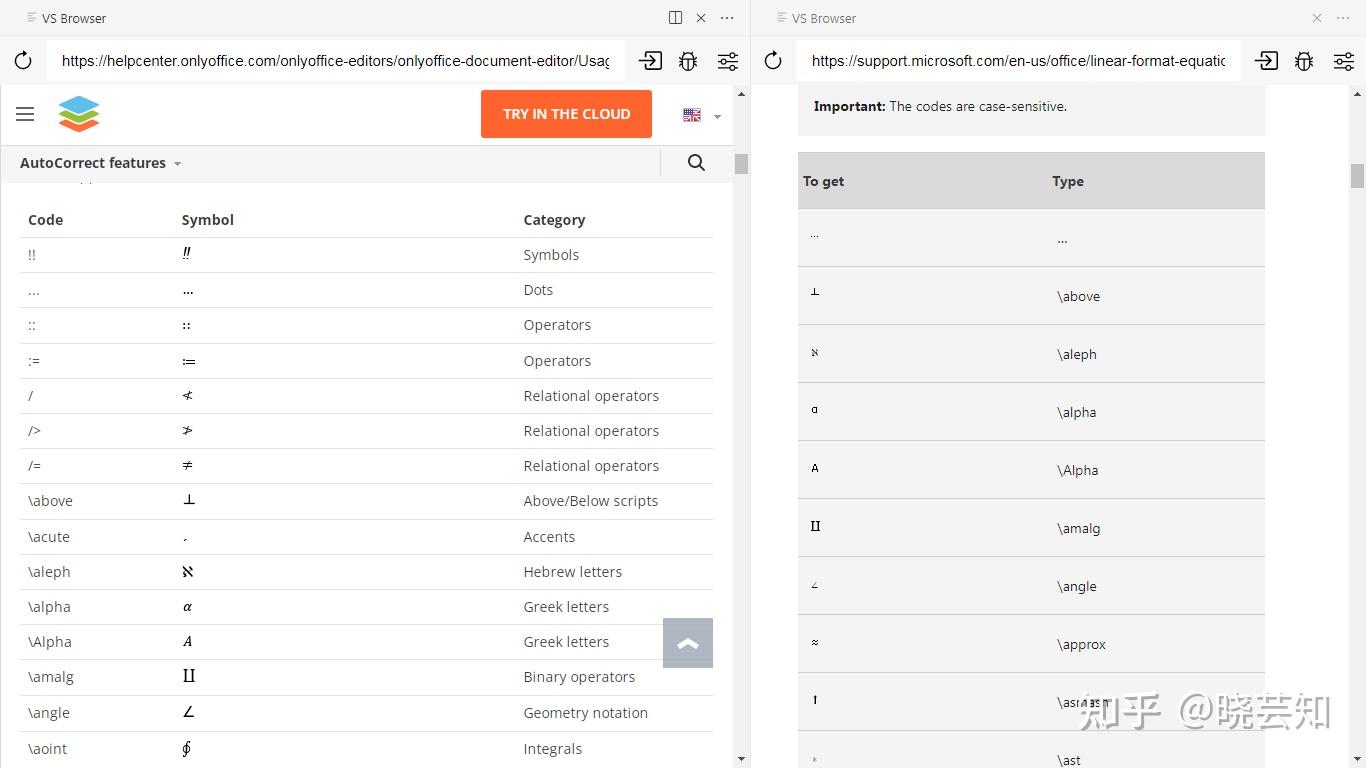Screen dimensions: 1366x768
Task: Open OnlyOffice page in external browser icon
Action: [650, 61]
